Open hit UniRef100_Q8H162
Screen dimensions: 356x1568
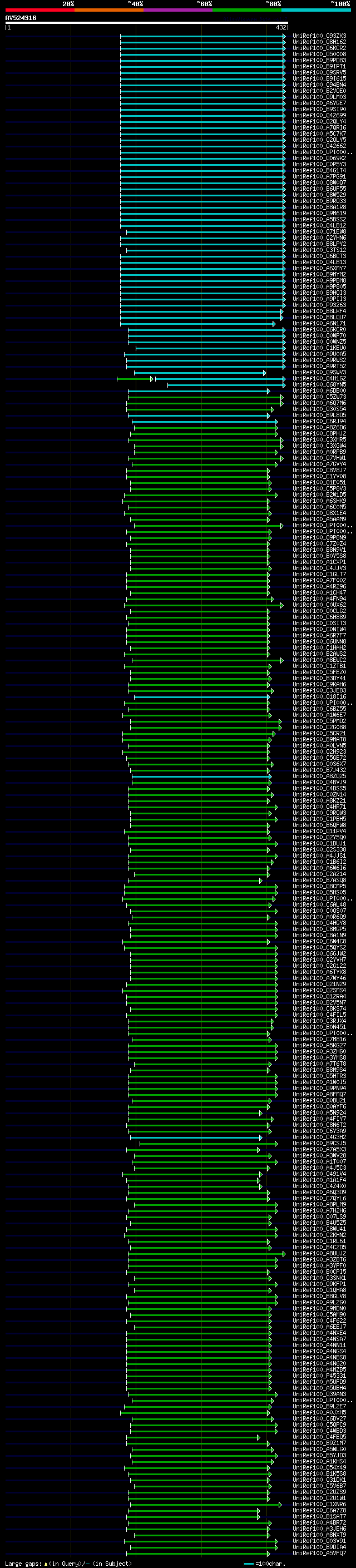point(319,42)
